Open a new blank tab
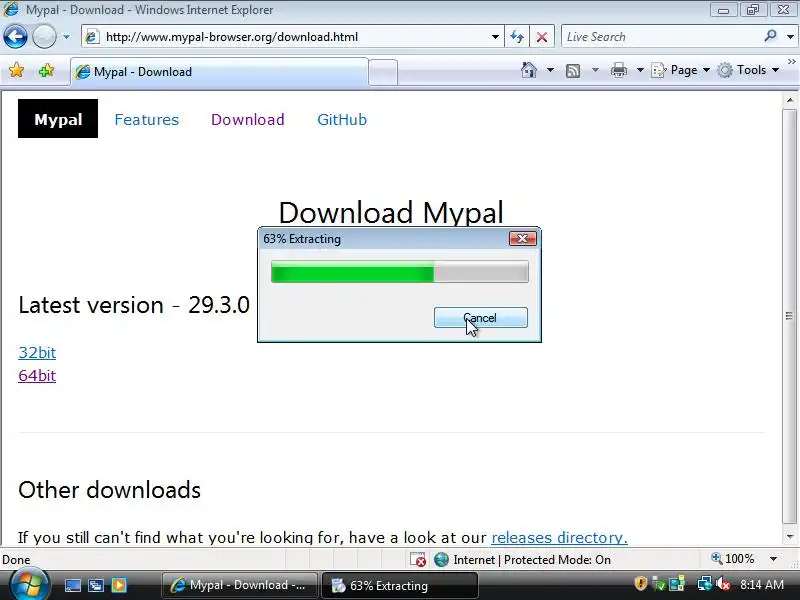The image size is (800, 600). click(x=383, y=72)
